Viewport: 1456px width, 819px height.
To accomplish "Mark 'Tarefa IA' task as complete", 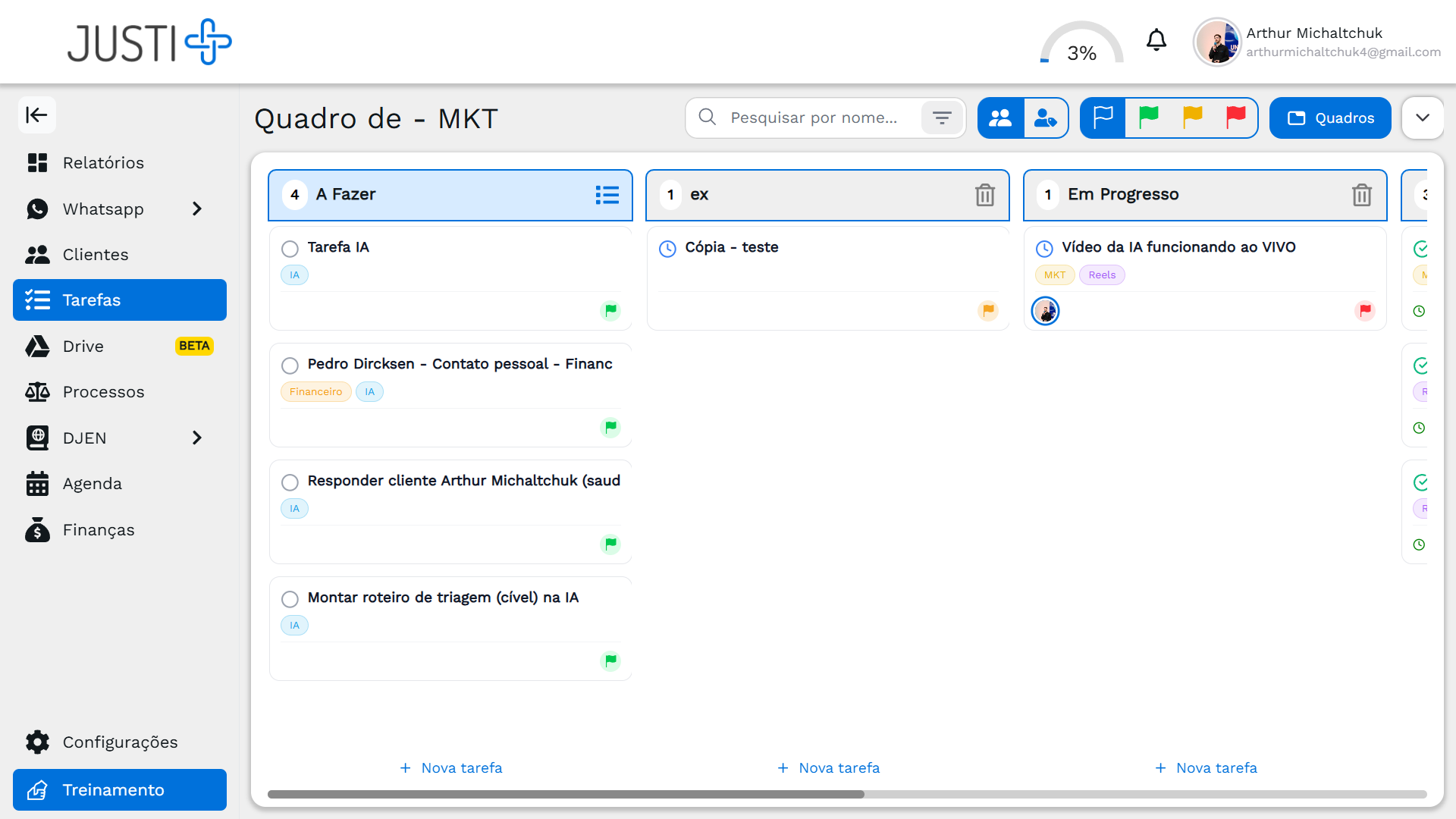I will point(290,249).
